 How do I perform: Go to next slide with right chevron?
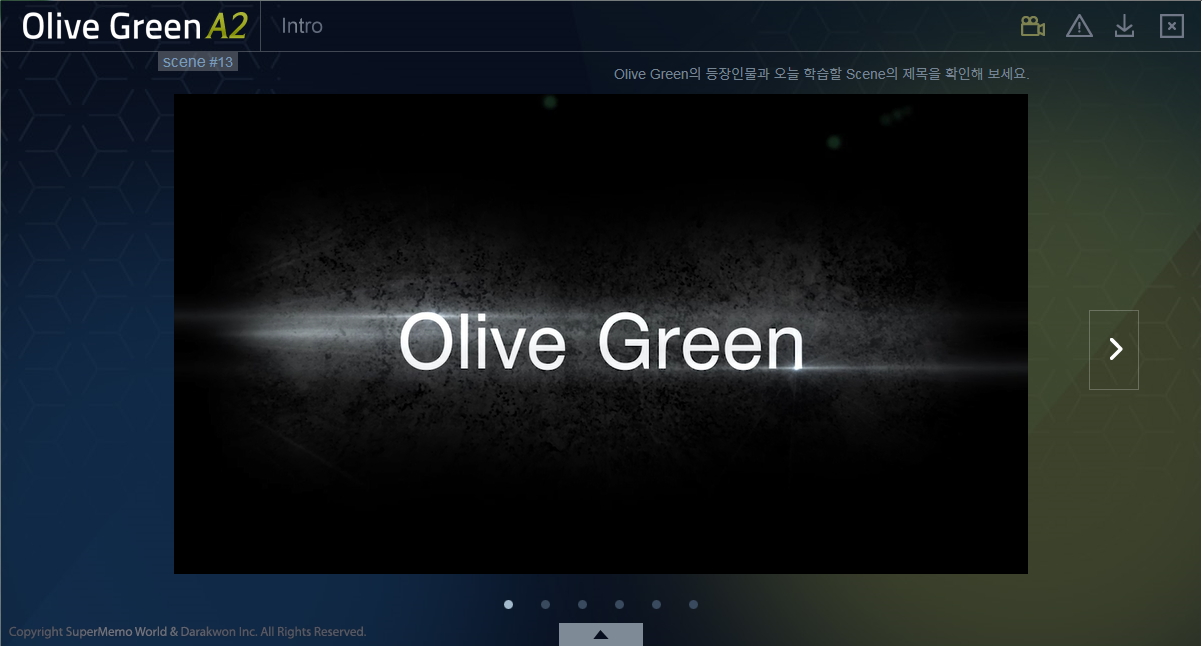pyautogui.click(x=1114, y=349)
